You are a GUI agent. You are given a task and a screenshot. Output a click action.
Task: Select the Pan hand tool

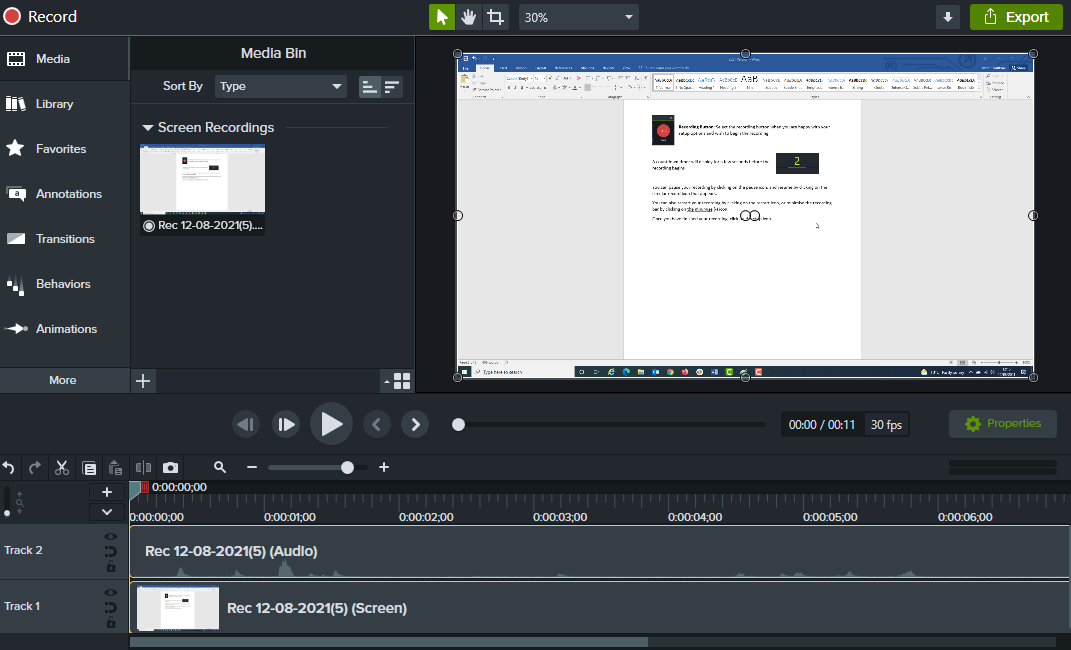point(468,17)
